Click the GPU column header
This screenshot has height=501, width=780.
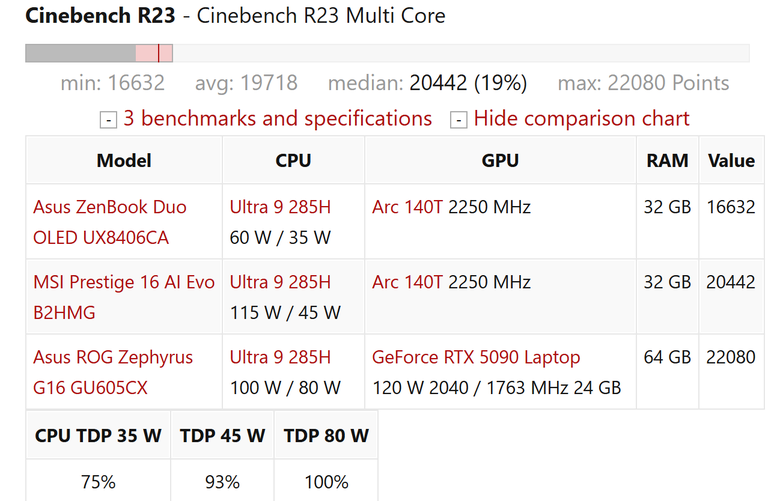[500, 160]
